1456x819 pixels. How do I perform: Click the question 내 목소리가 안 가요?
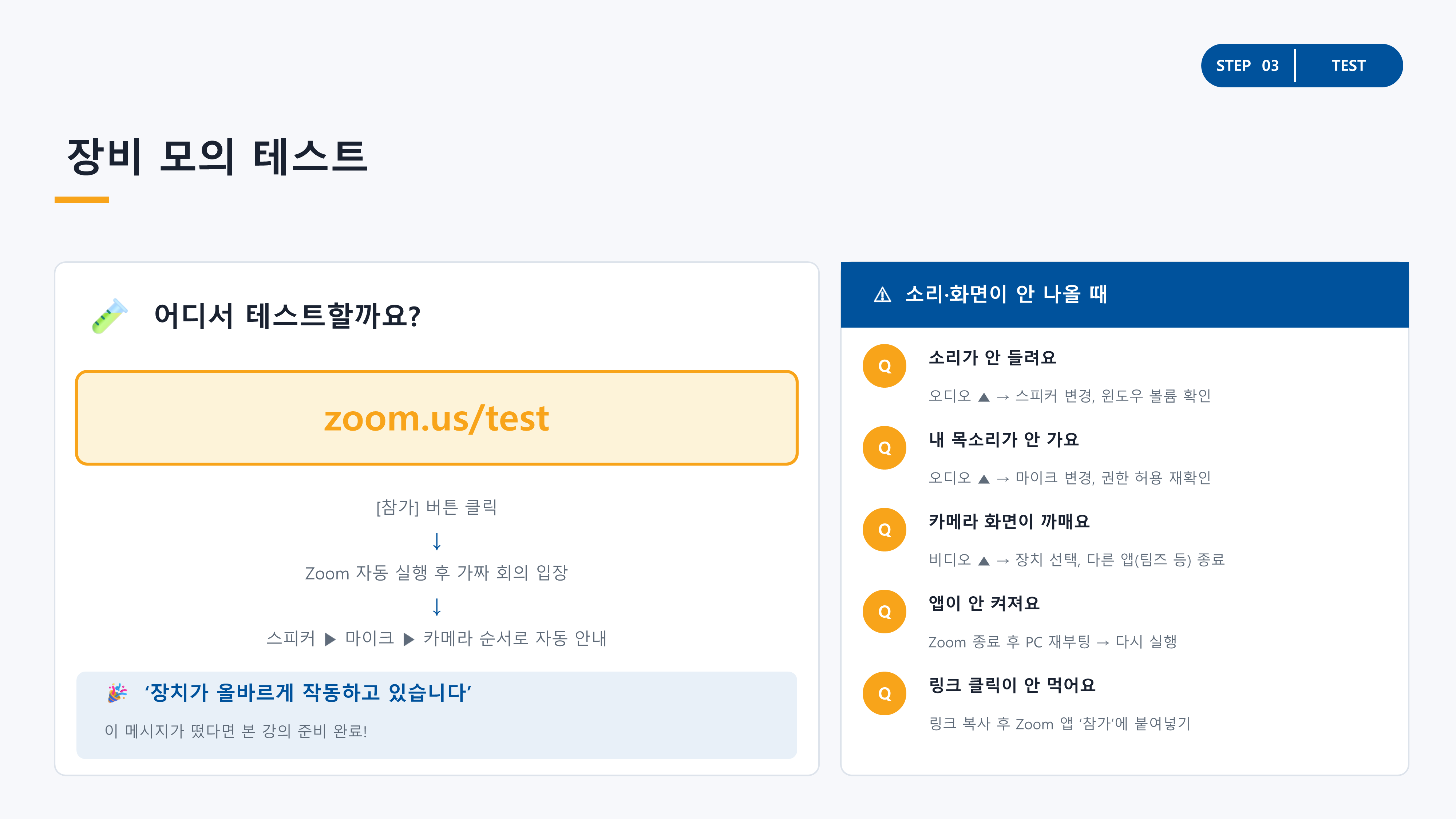point(1004,440)
